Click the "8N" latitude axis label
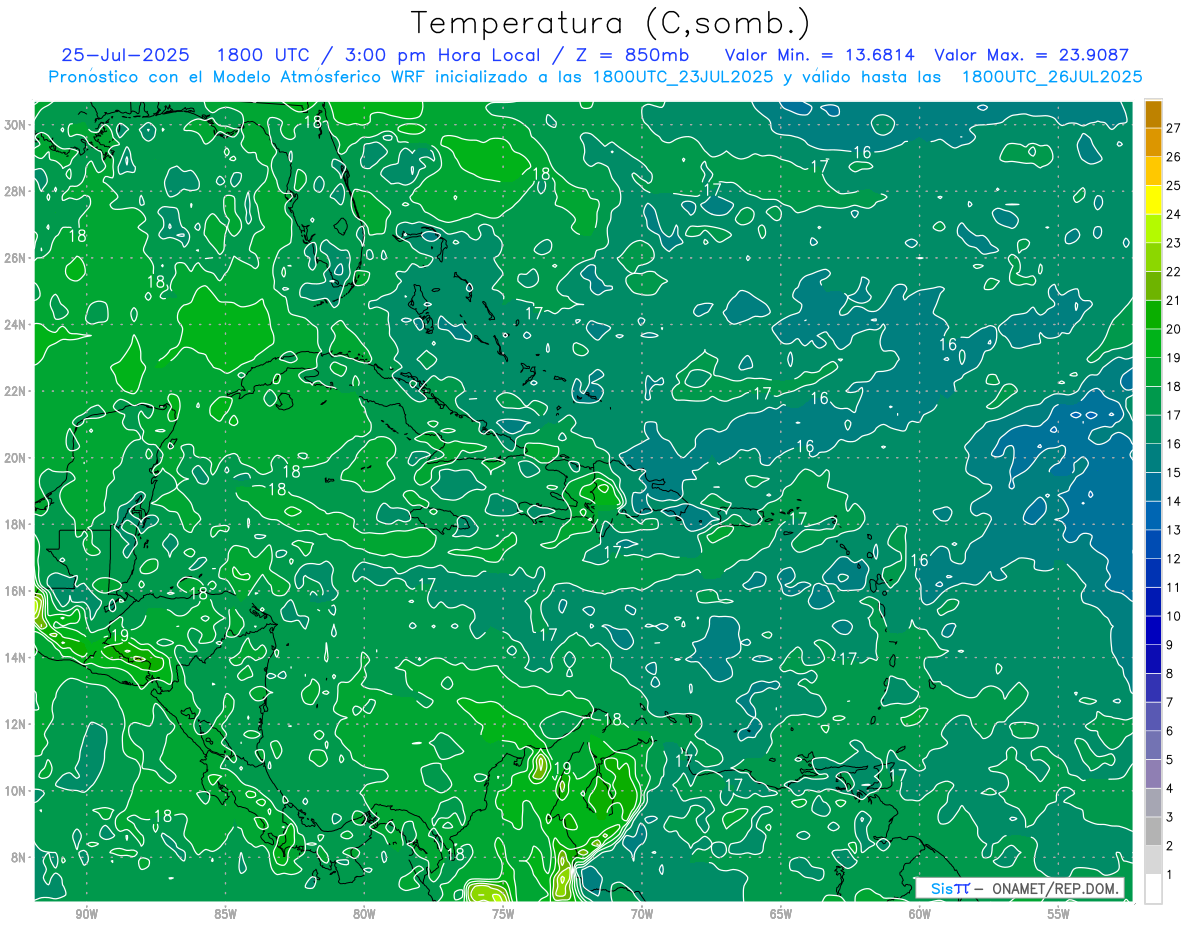The height and width of the screenshot is (927, 1200). 19,857
